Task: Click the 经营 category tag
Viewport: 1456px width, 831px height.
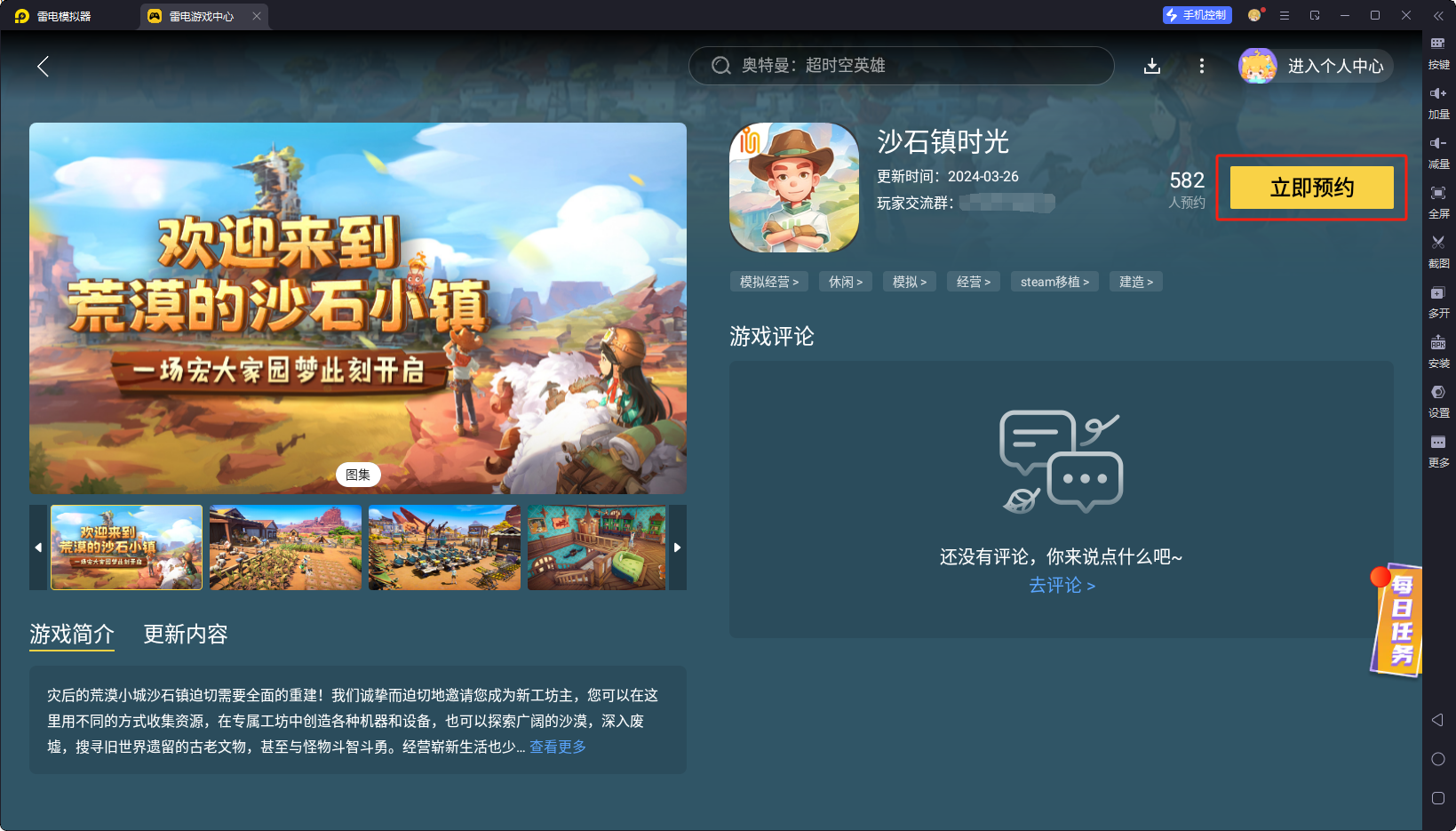Action: [974, 282]
